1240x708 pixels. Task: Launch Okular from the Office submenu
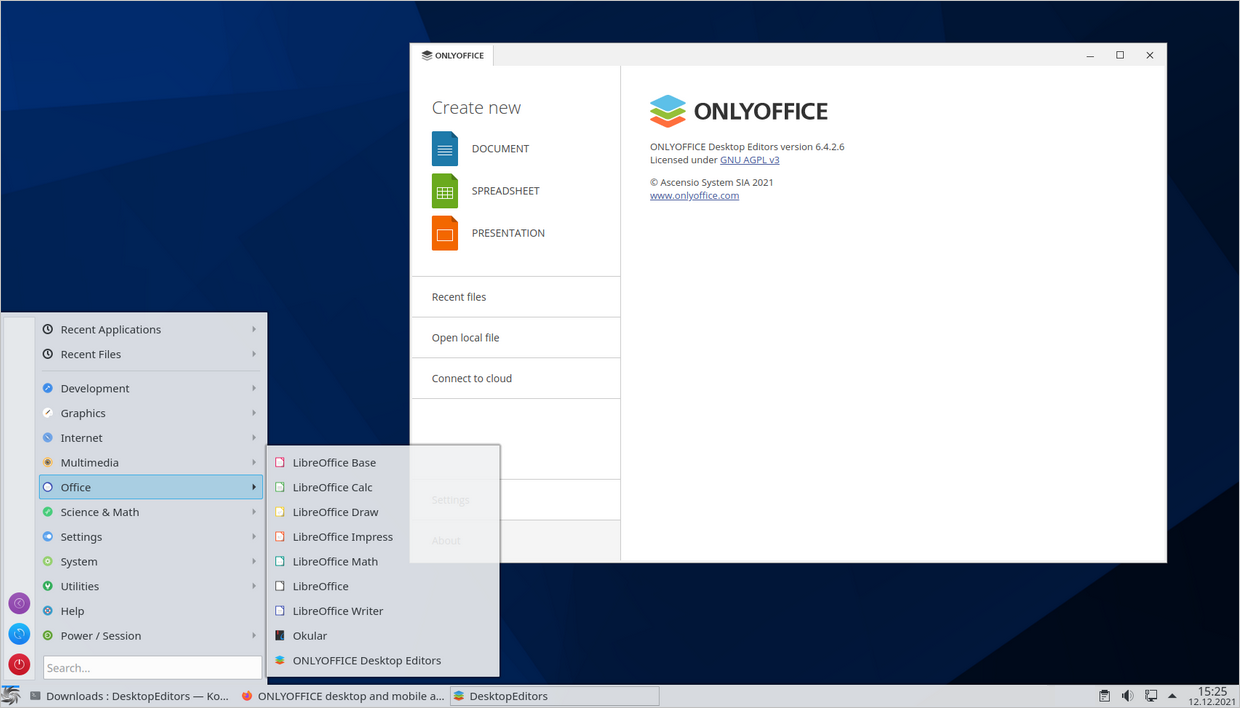(x=310, y=635)
